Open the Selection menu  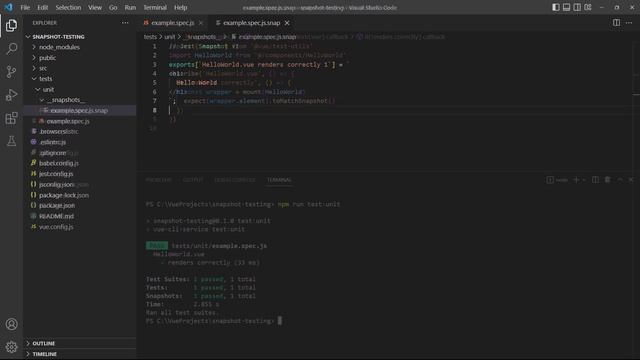[68, 7]
